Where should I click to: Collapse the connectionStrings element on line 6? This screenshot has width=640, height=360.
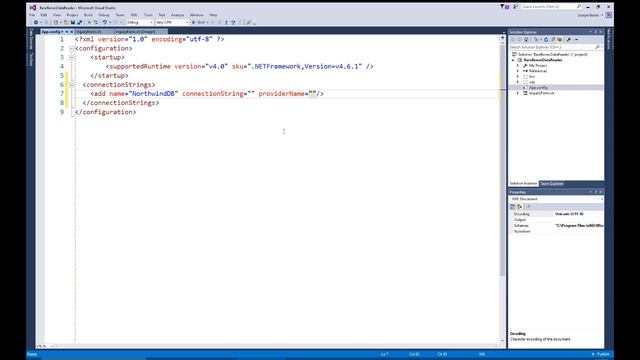point(71,84)
